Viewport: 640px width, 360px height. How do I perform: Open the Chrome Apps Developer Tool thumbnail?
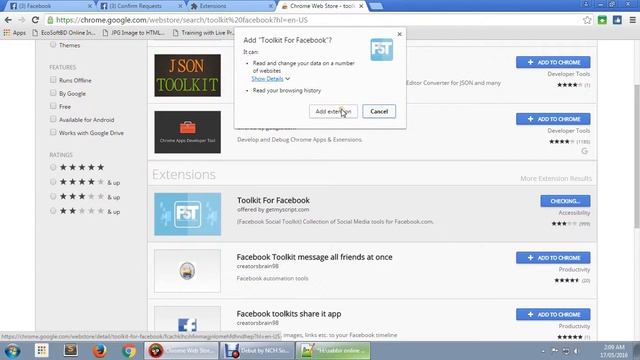click(187, 132)
